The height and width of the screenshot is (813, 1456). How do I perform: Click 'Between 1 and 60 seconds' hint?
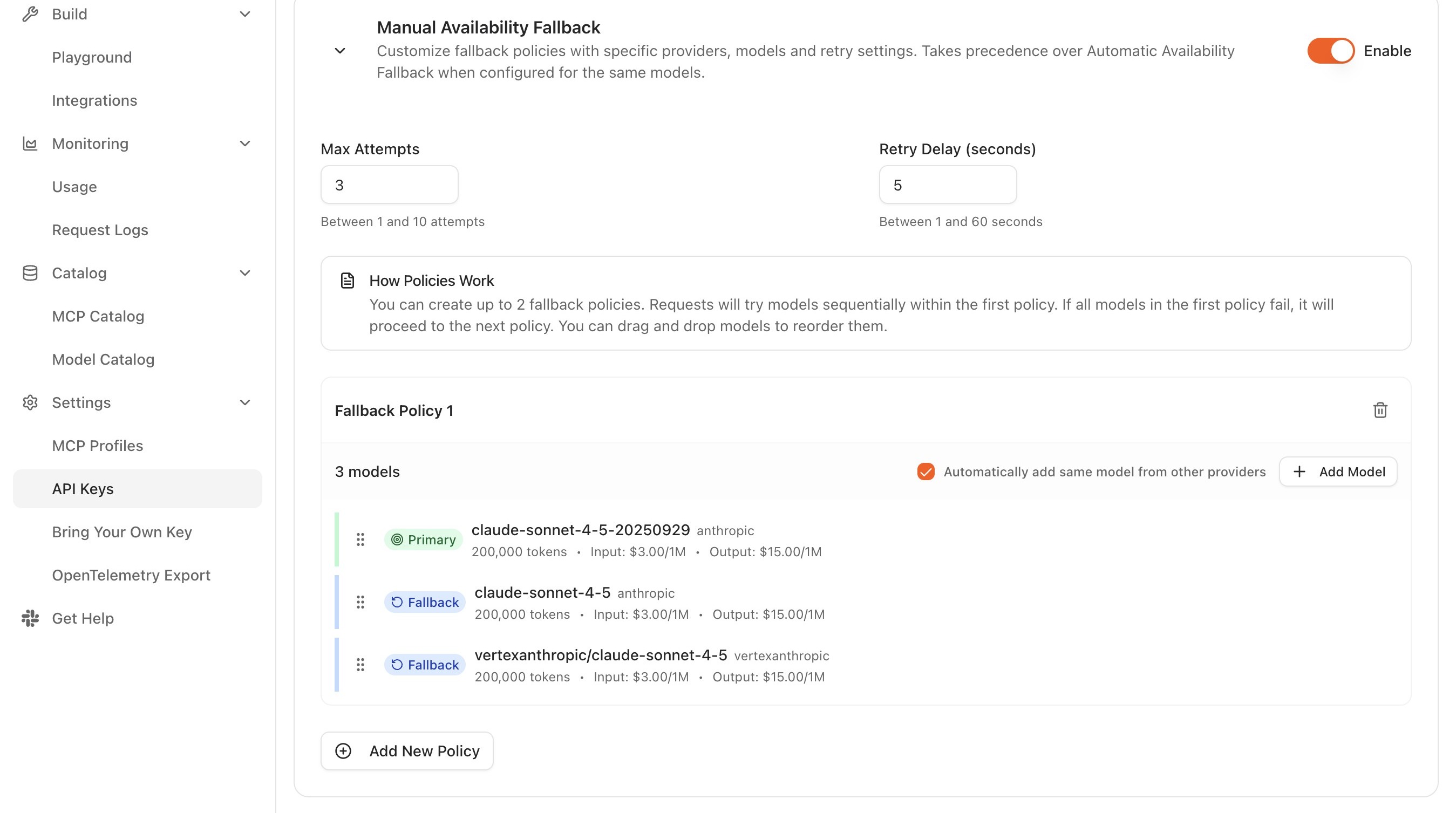click(960, 222)
